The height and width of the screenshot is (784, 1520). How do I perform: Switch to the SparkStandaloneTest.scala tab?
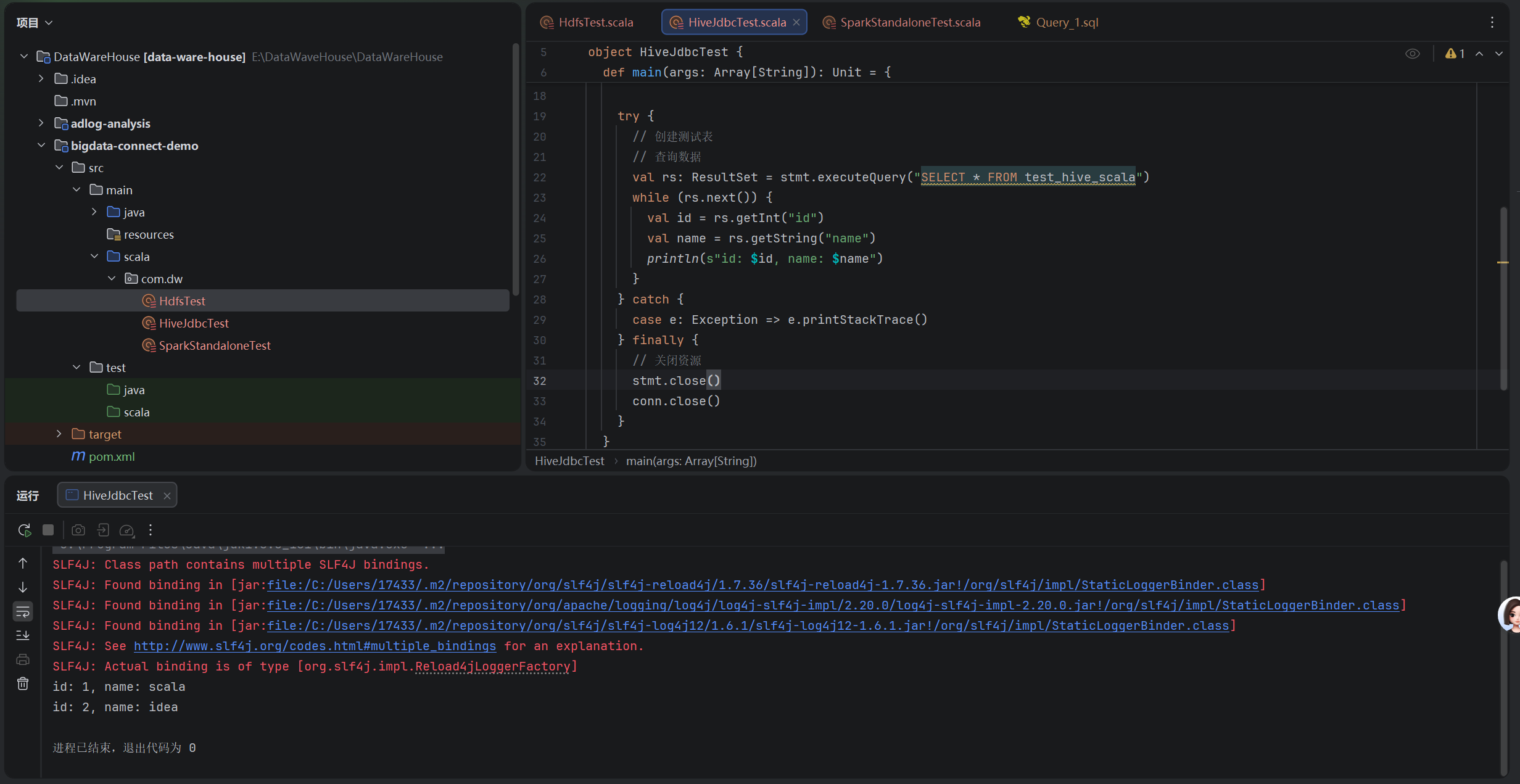click(909, 22)
